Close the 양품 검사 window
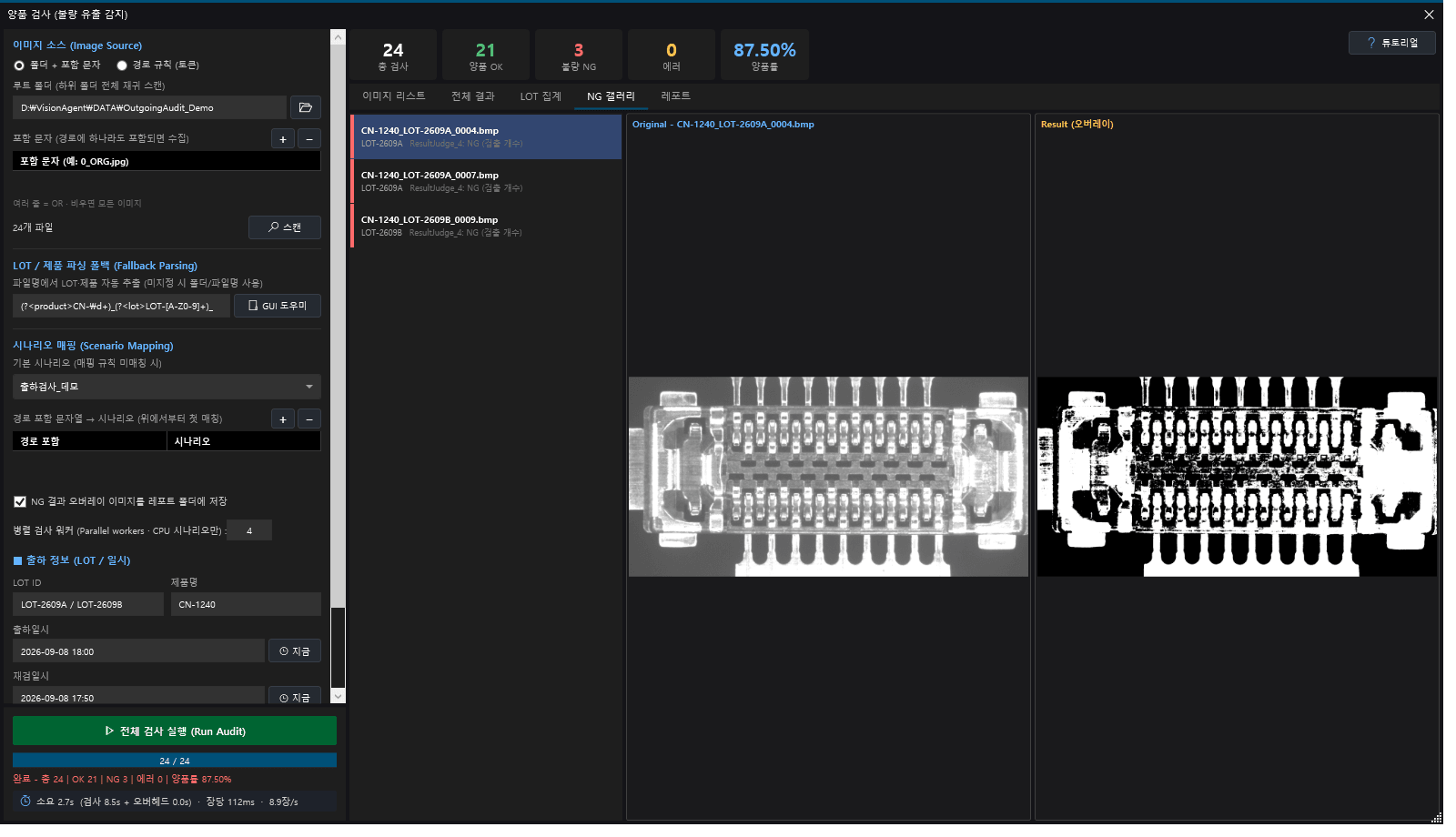This screenshot has height=837, width=1456. tap(1429, 15)
